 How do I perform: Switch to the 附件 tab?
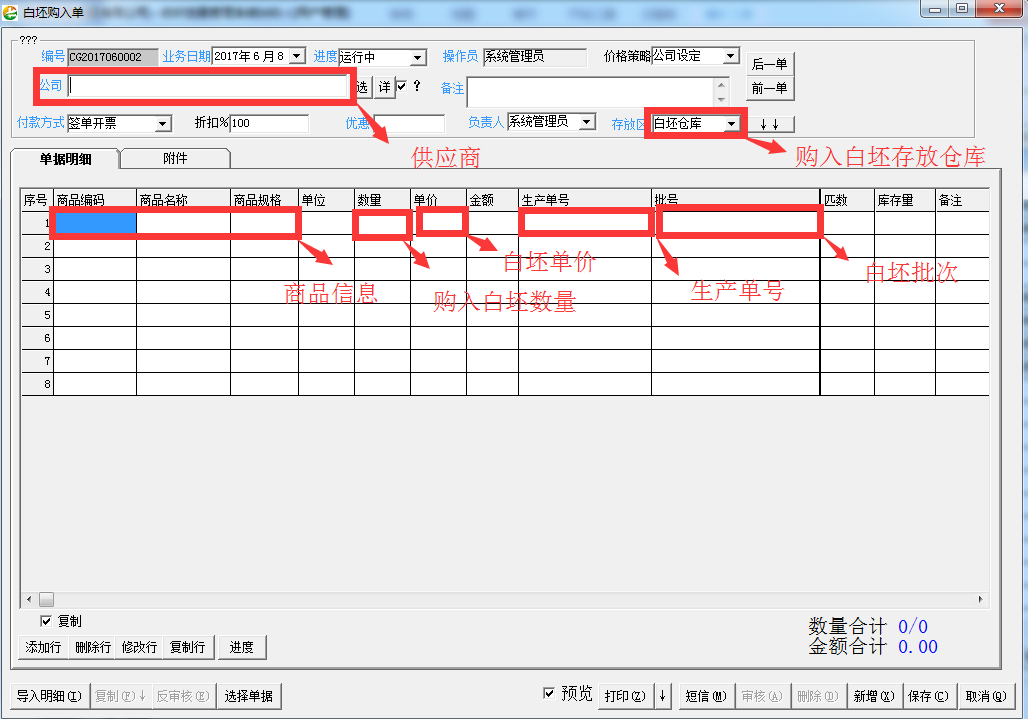(175, 158)
